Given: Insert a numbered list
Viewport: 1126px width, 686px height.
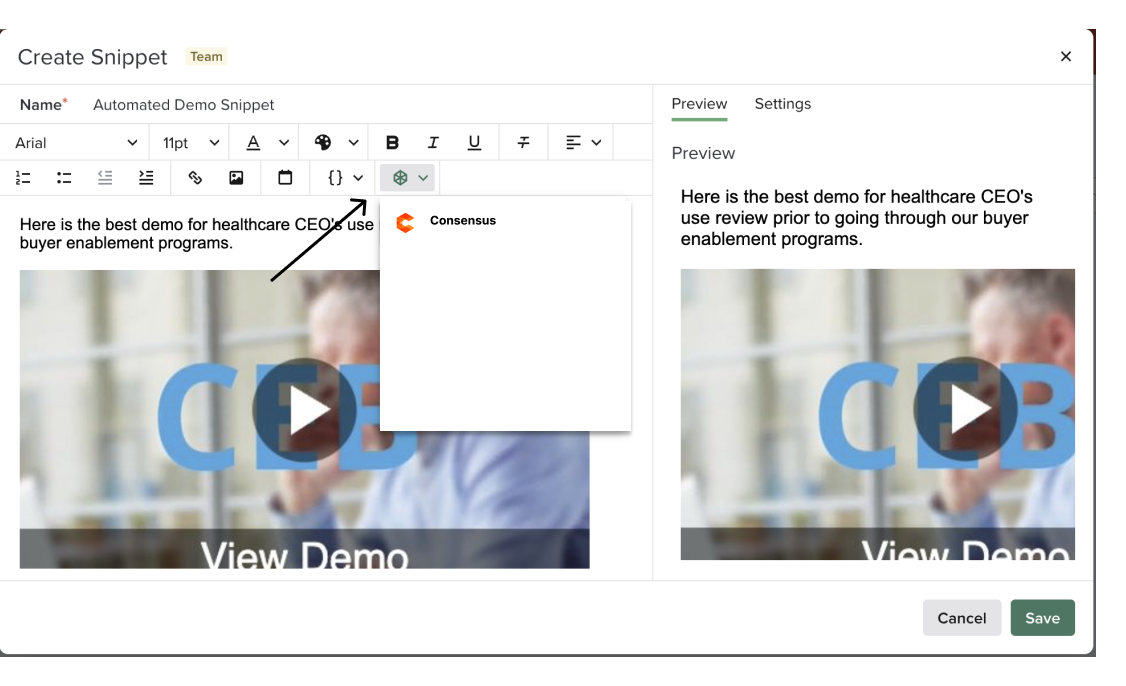Looking at the screenshot, I should point(23,178).
